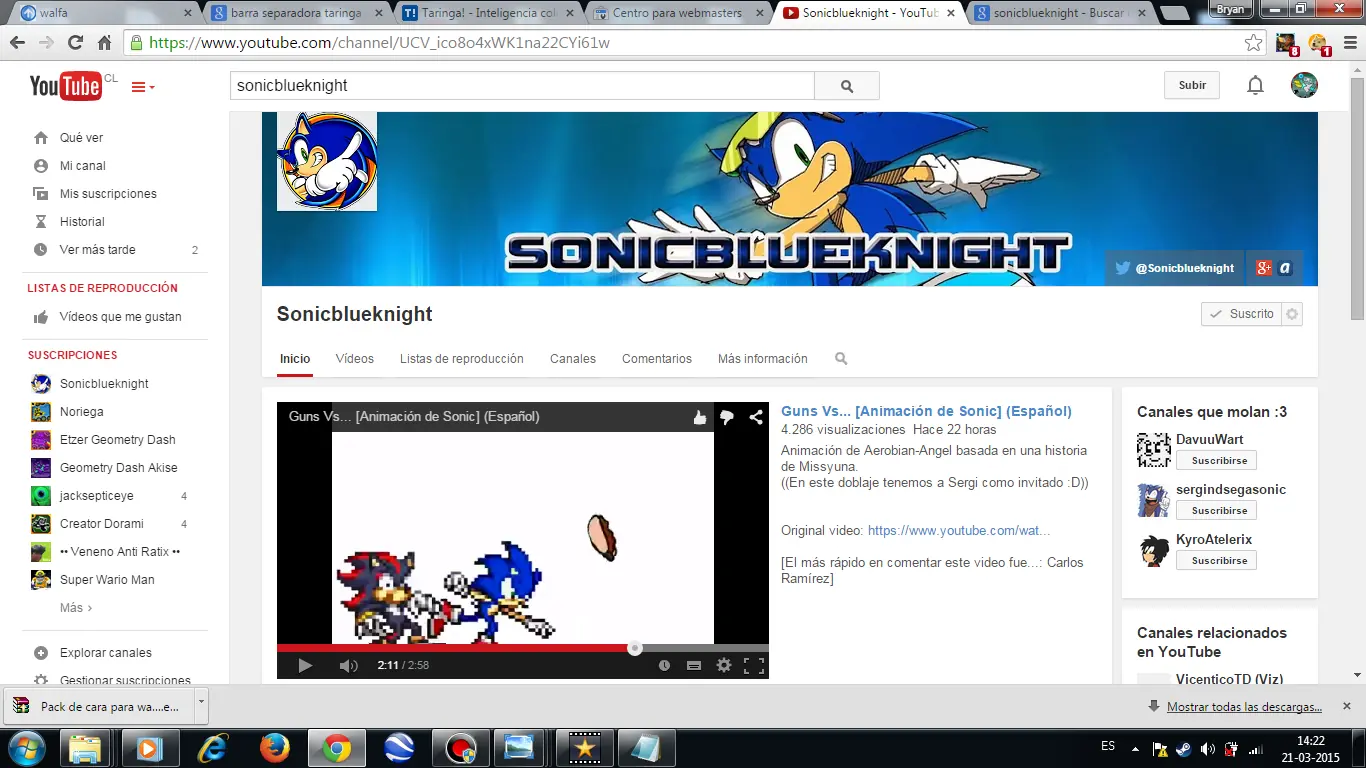The height and width of the screenshot is (768, 1366).
Task: Click the YouTube search input field
Action: coord(522,86)
